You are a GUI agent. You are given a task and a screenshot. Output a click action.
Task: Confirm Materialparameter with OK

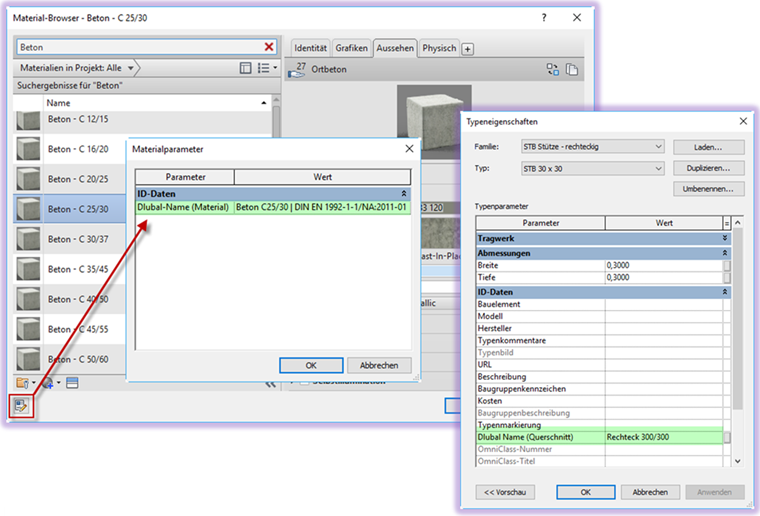[311, 365]
